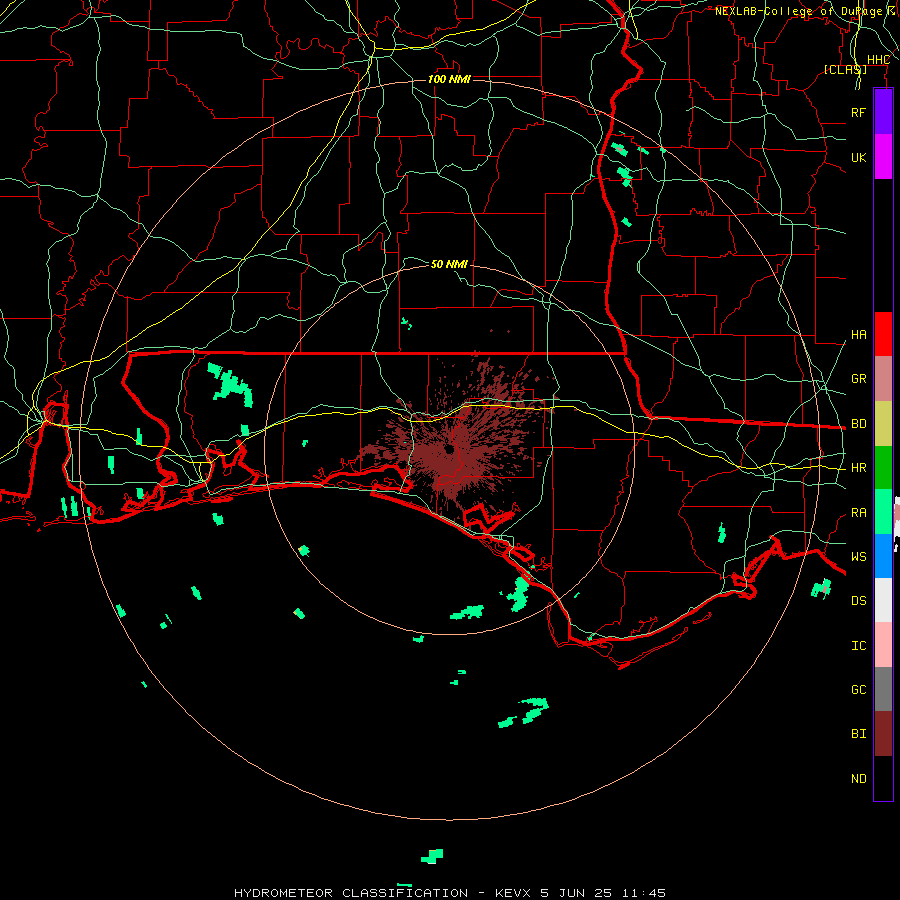Click the UK legend label
The width and height of the screenshot is (900, 900).
click(858, 157)
